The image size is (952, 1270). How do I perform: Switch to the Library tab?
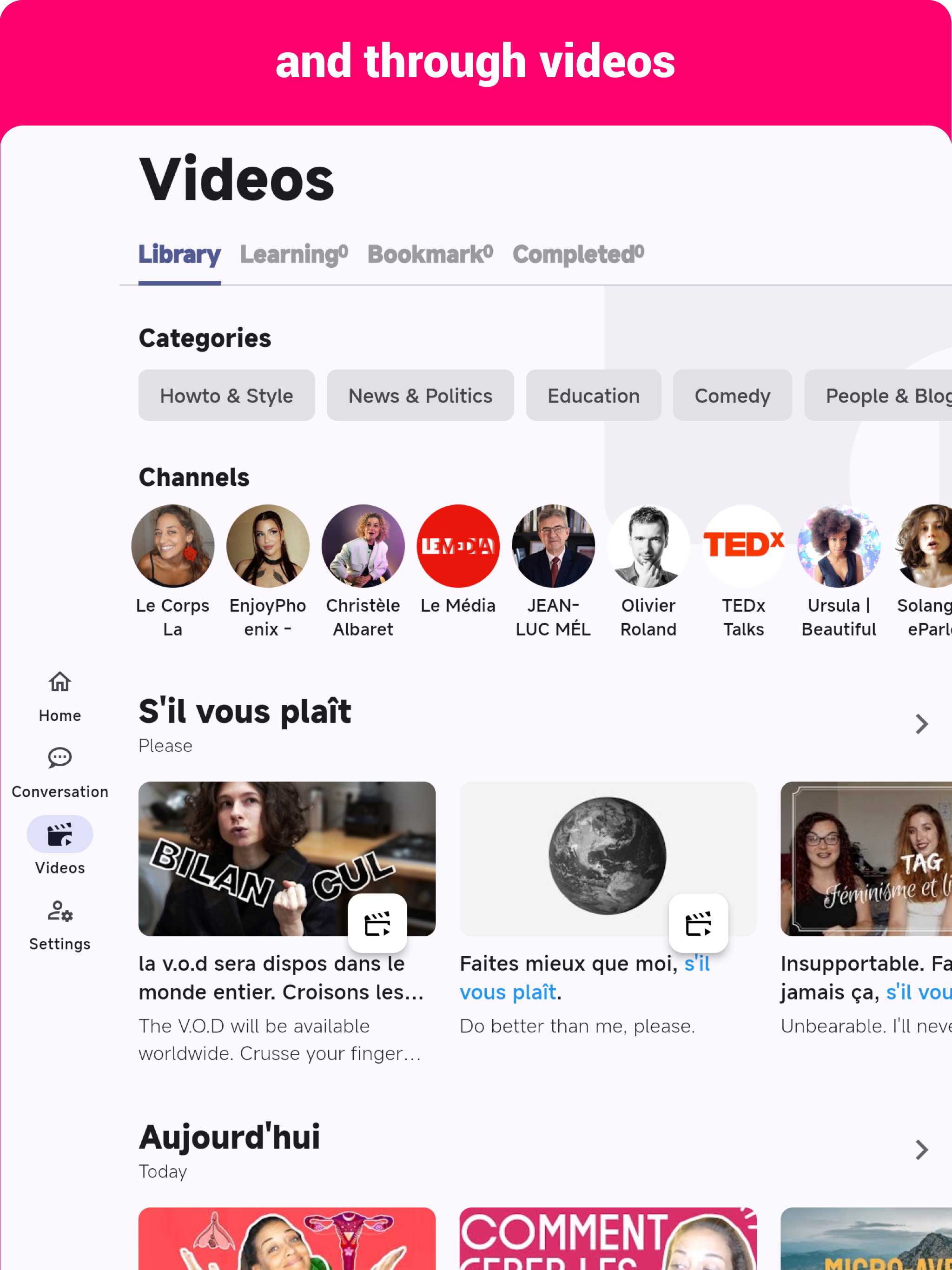click(x=180, y=254)
